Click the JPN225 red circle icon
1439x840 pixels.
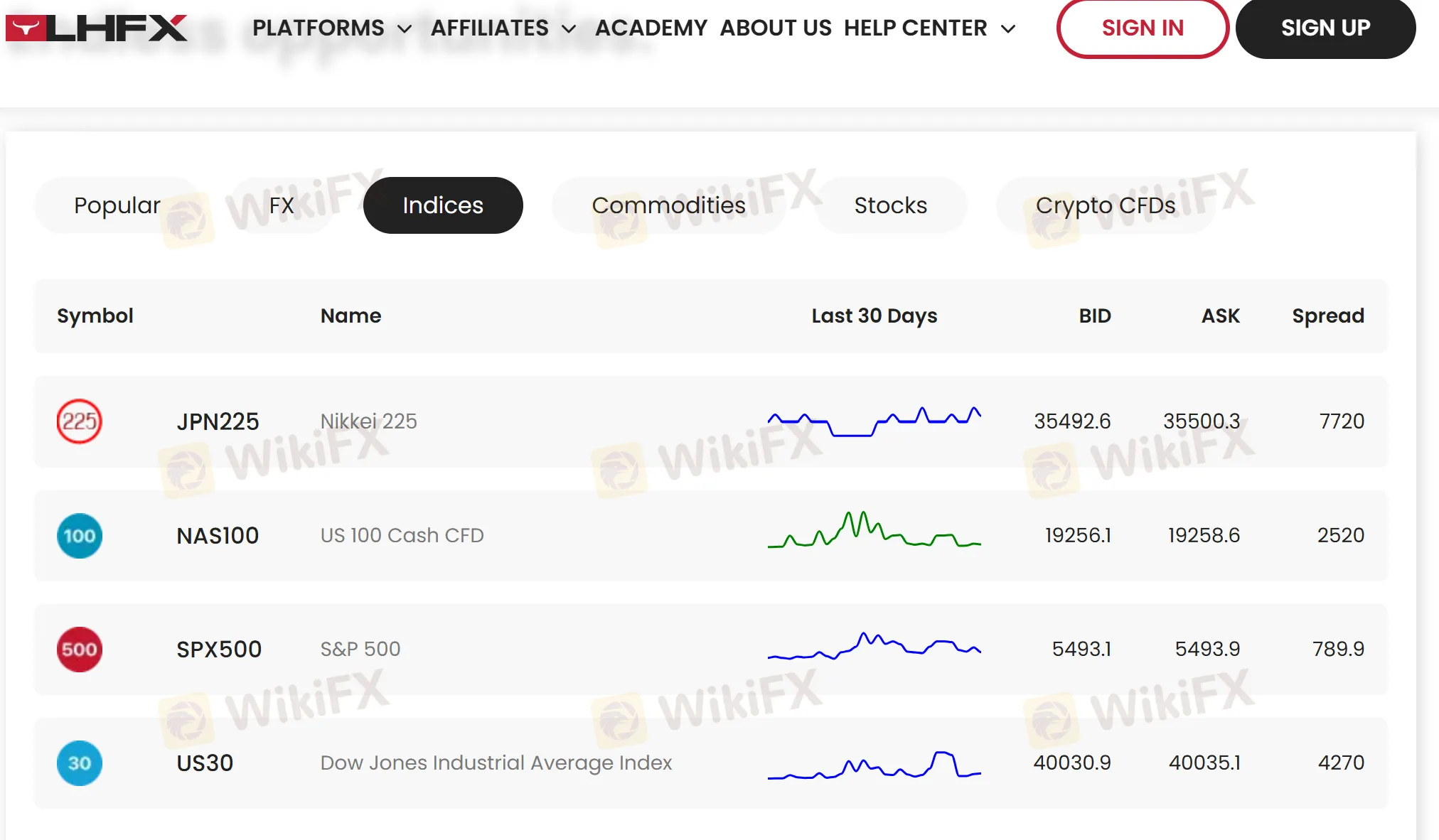click(79, 421)
